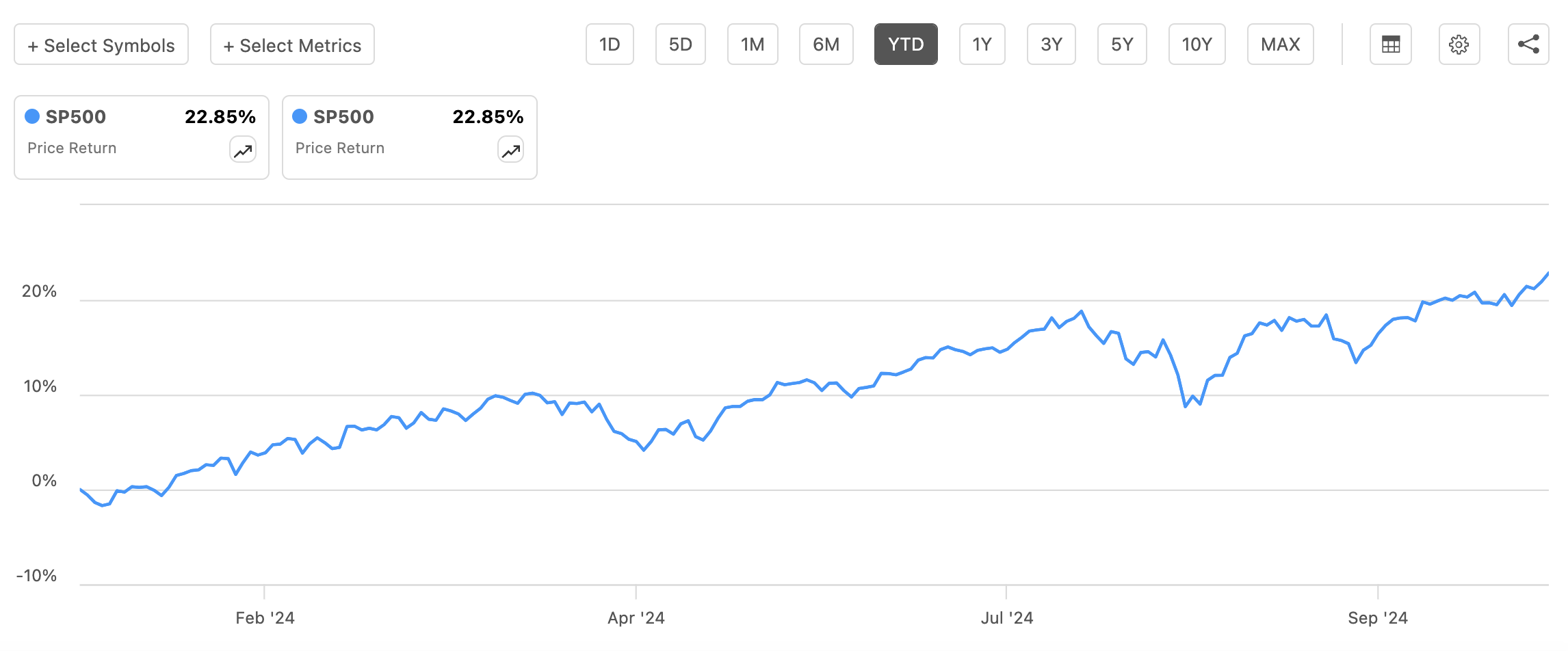Select the 1M time range
Screen dimensions: 1568x651
753,44
